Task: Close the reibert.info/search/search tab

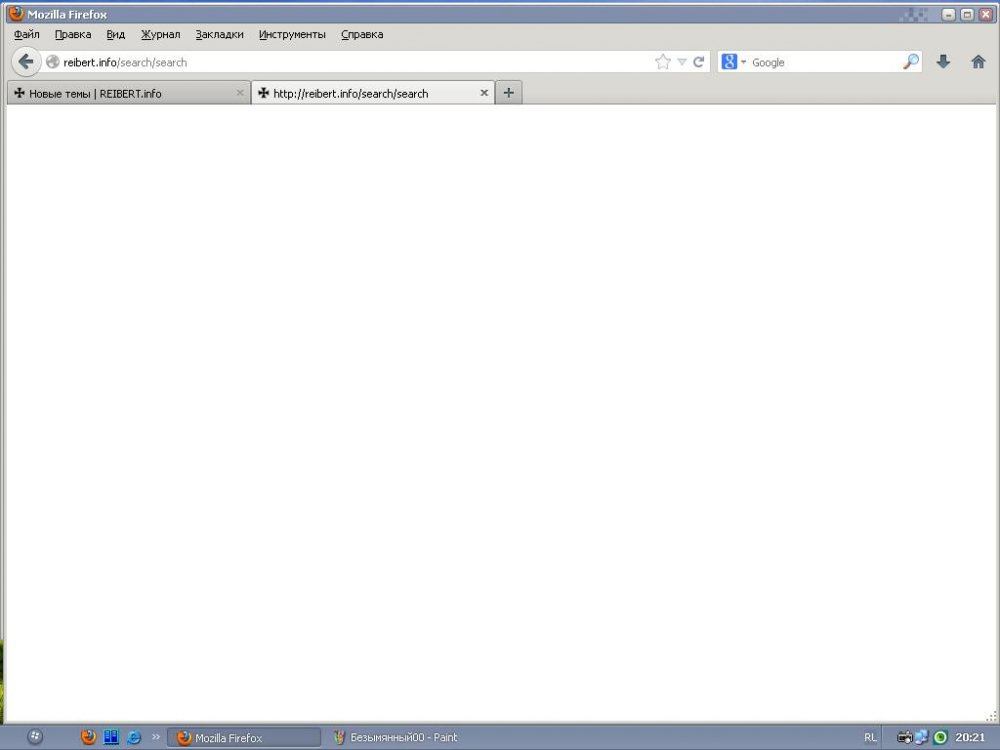Action: [484, 93]
